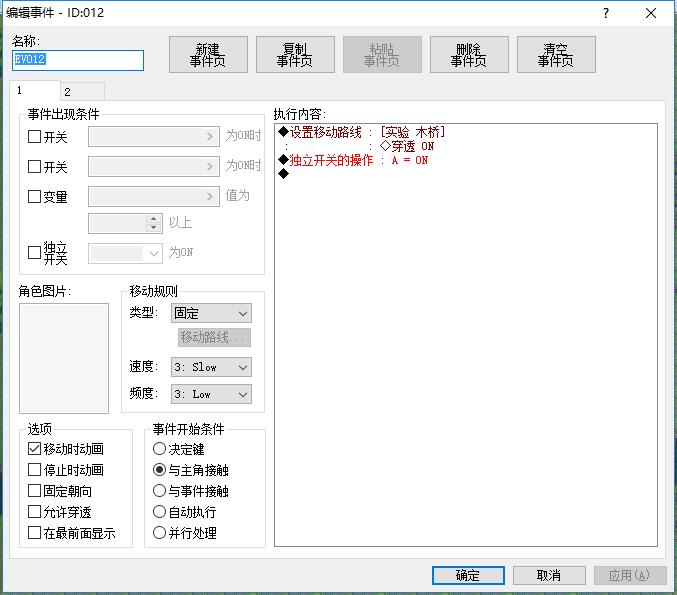Click the 新建事件页 button
Viewport: 677px width, 595px height.
[x=208, y=54]
